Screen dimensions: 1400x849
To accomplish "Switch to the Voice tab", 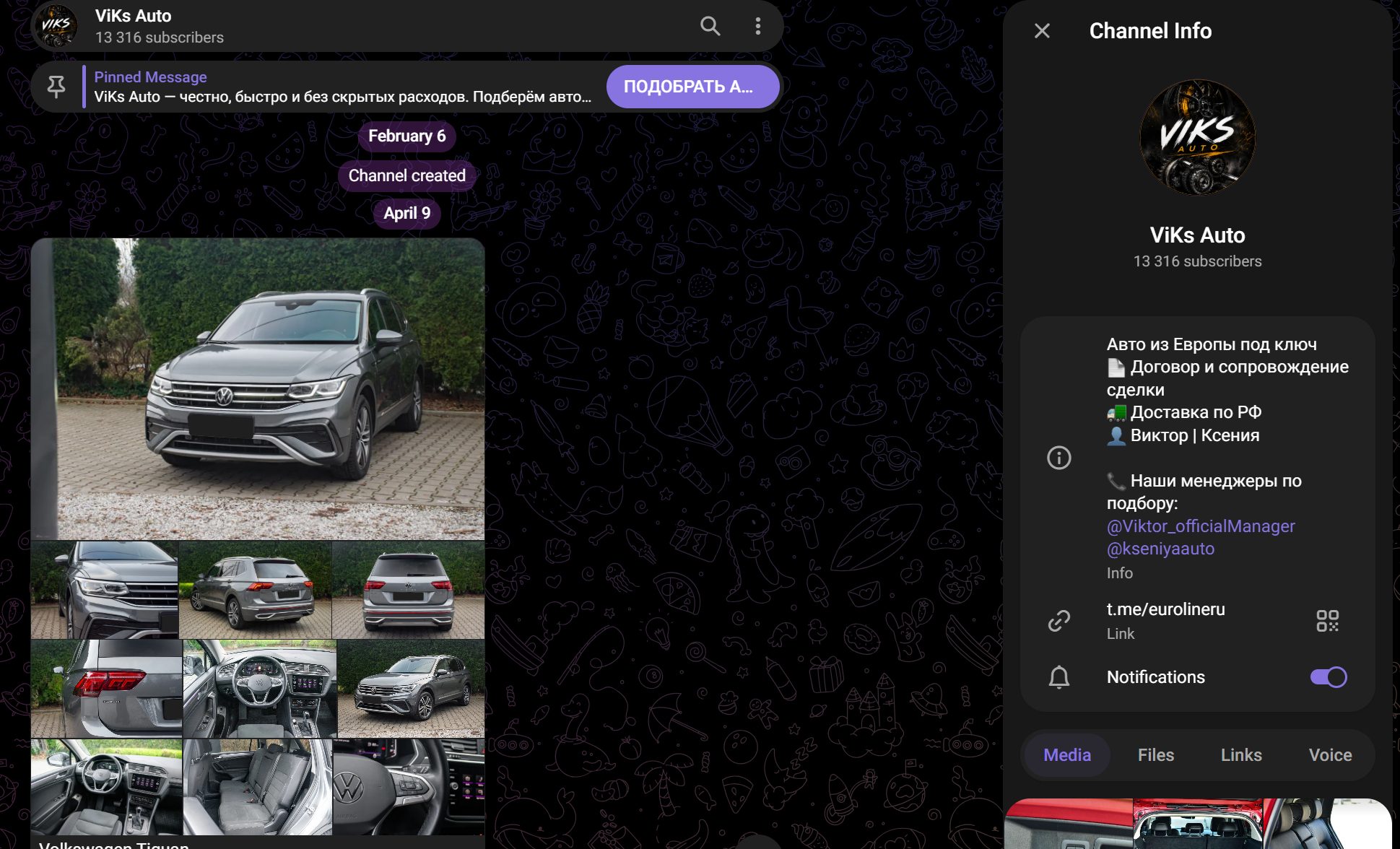I will click(x=1330, y=755).
